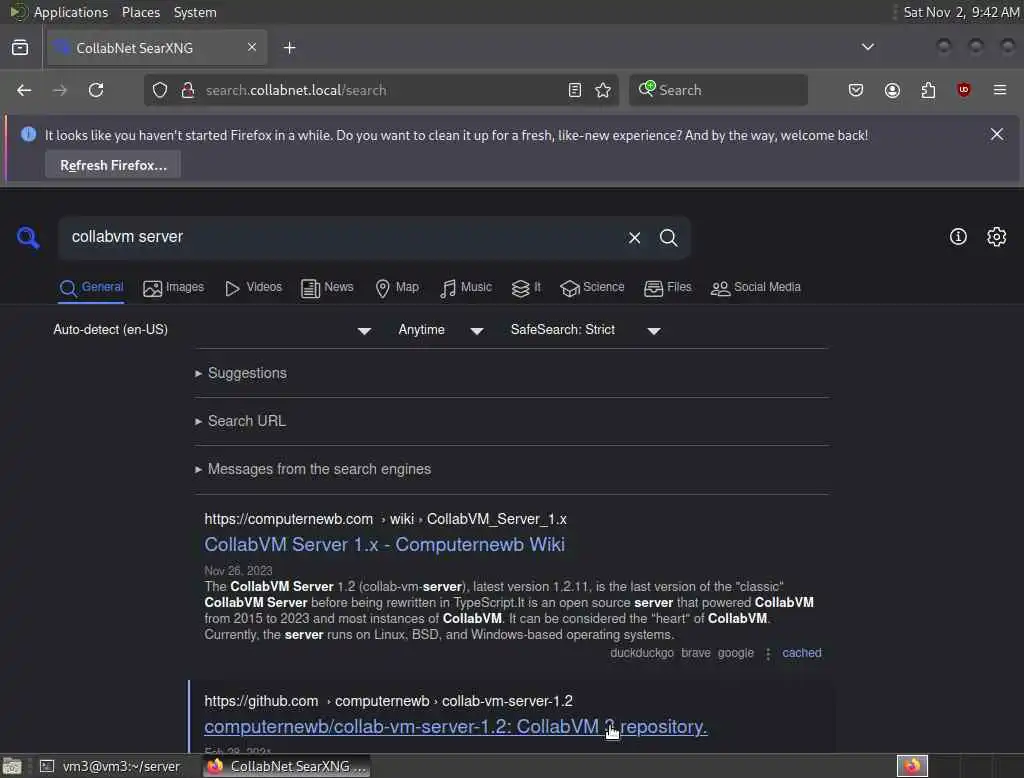Click the browser forward arrow
Screen dimensions: 1024x778
59,90
